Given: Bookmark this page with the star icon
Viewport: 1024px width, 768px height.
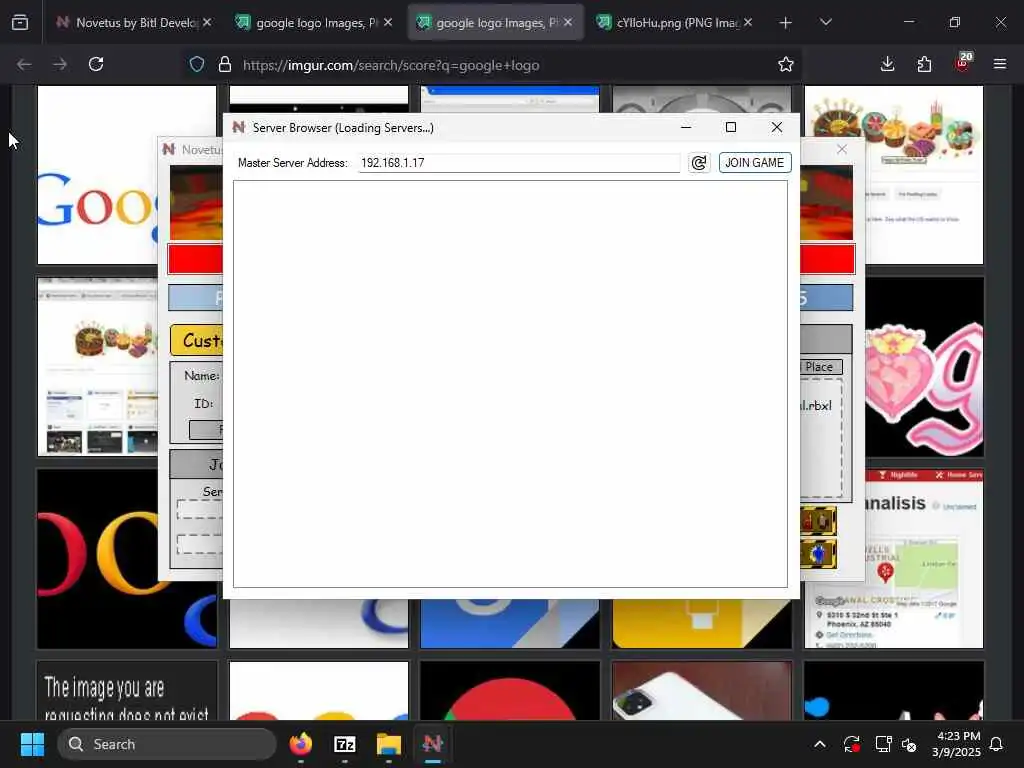Looking at the screenshot, I should point(786,64).
